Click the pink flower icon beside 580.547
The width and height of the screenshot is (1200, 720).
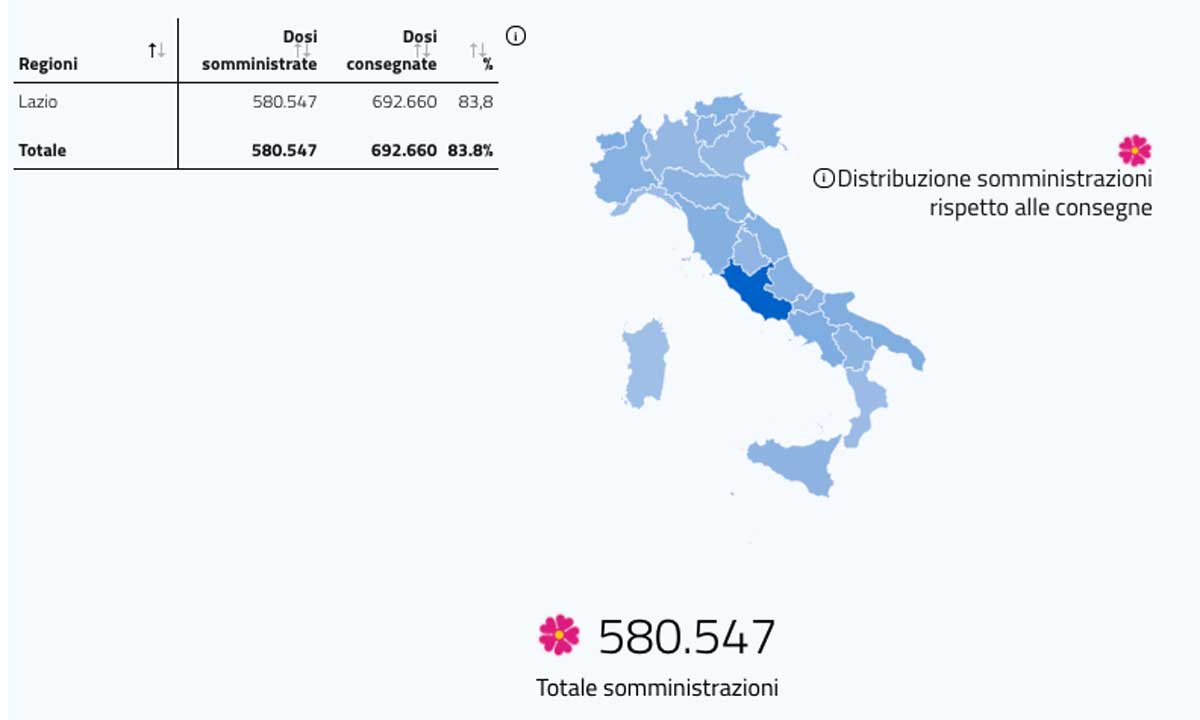558,634
